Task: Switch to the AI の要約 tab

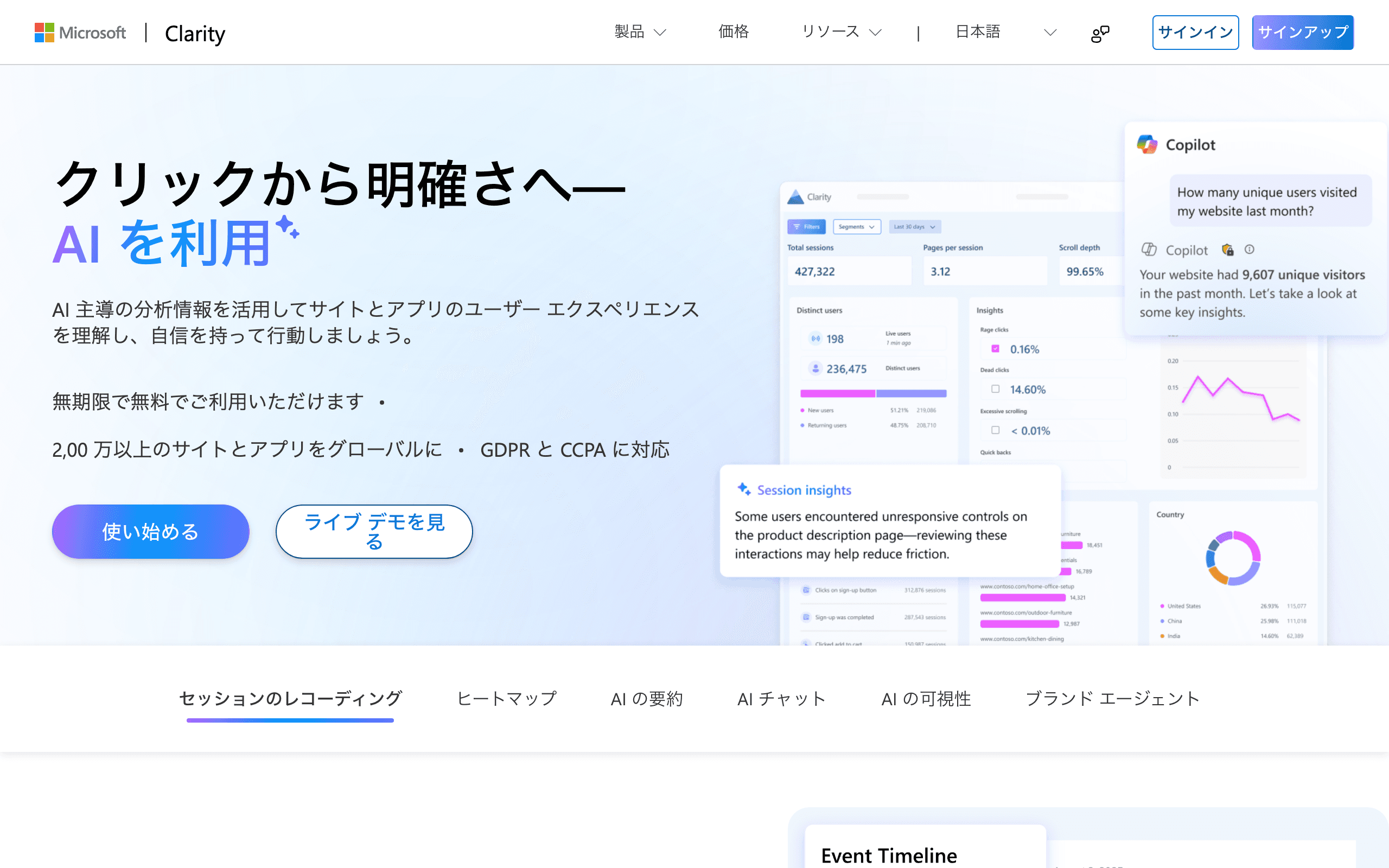Action: [x=647, y=699]
